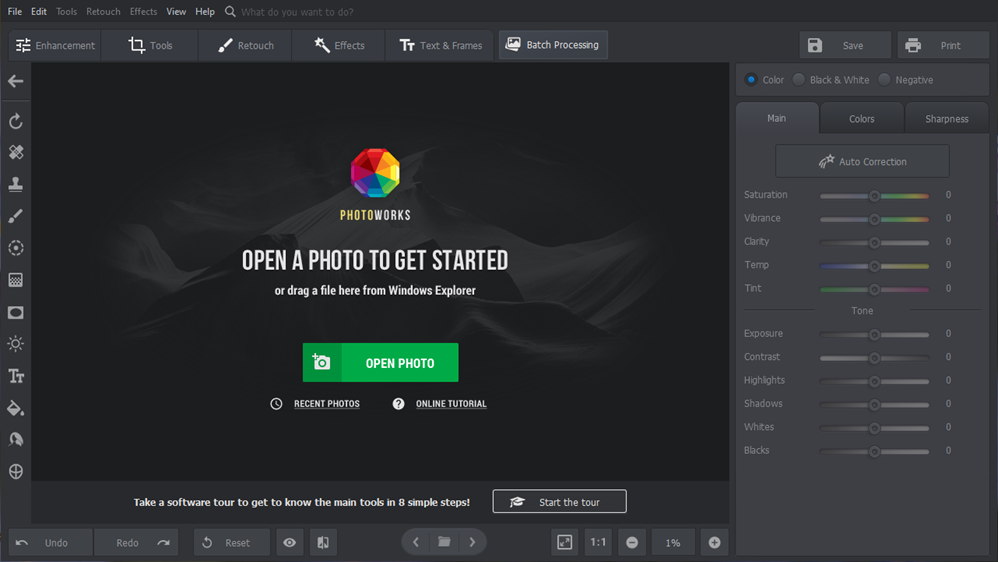Click the back arrow in left sidebar
Screen dimensions: 998x562
16,81
